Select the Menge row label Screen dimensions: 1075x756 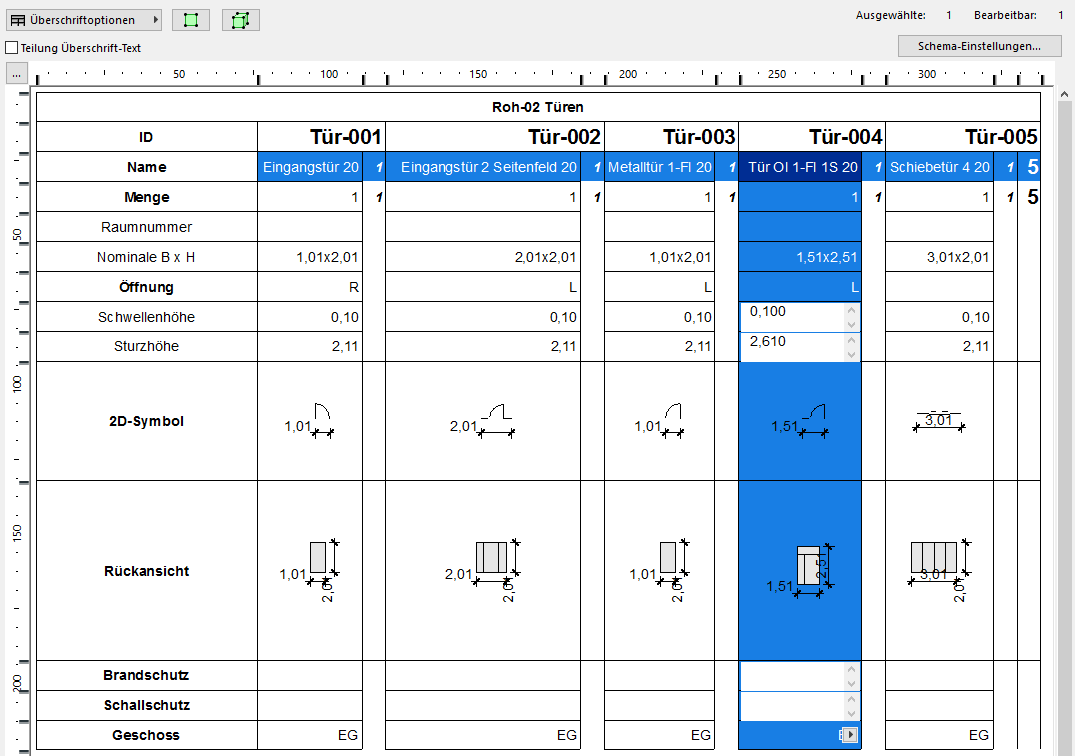point(147,197)
